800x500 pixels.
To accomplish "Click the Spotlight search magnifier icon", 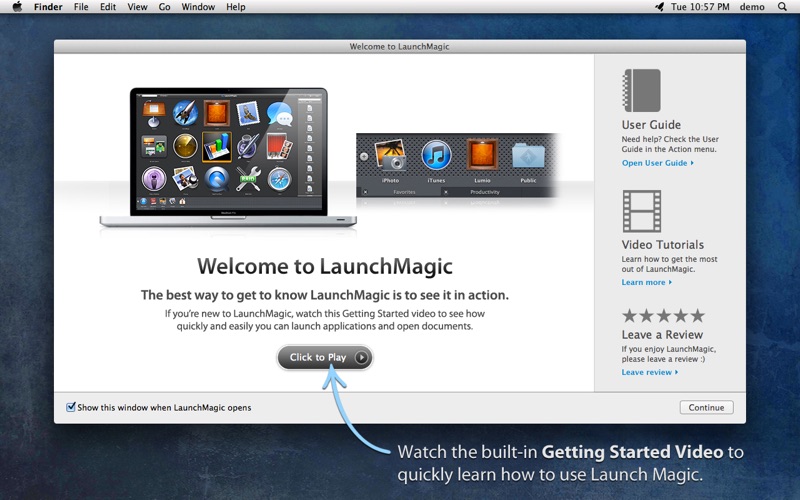I will point(782,7).
